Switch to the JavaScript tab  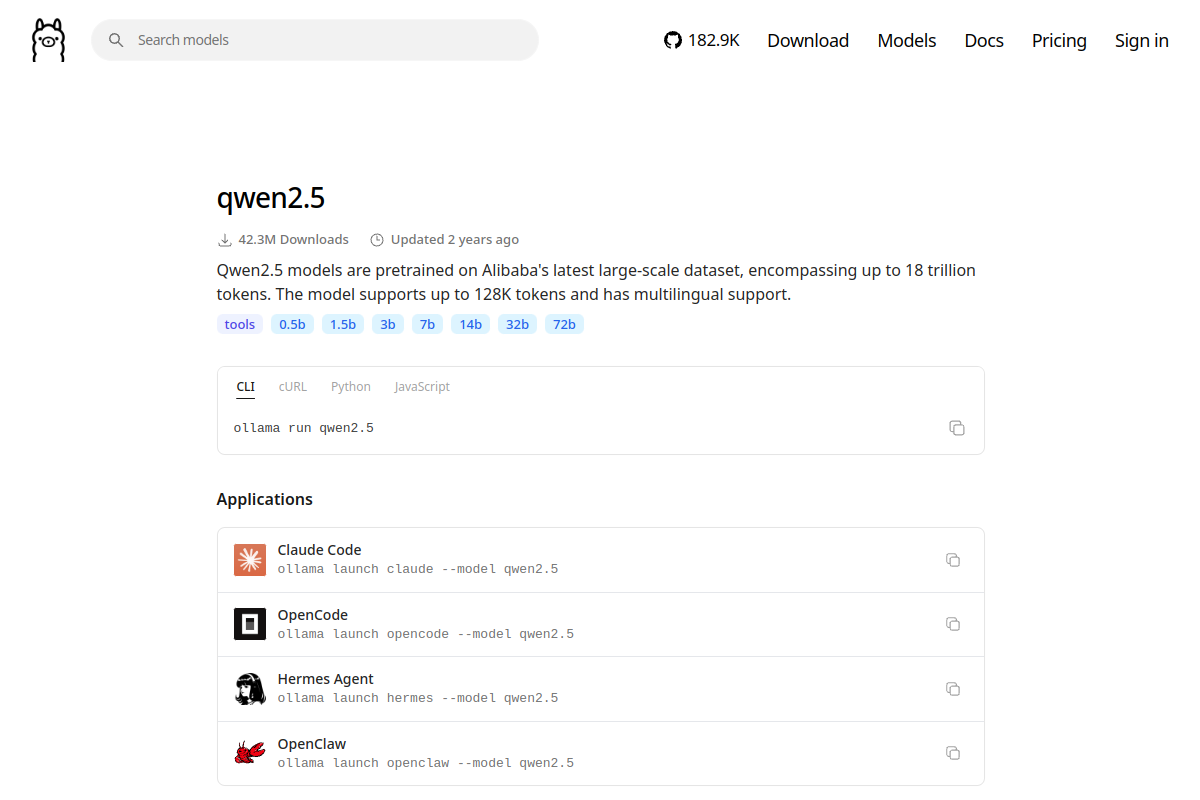[422, 387]
